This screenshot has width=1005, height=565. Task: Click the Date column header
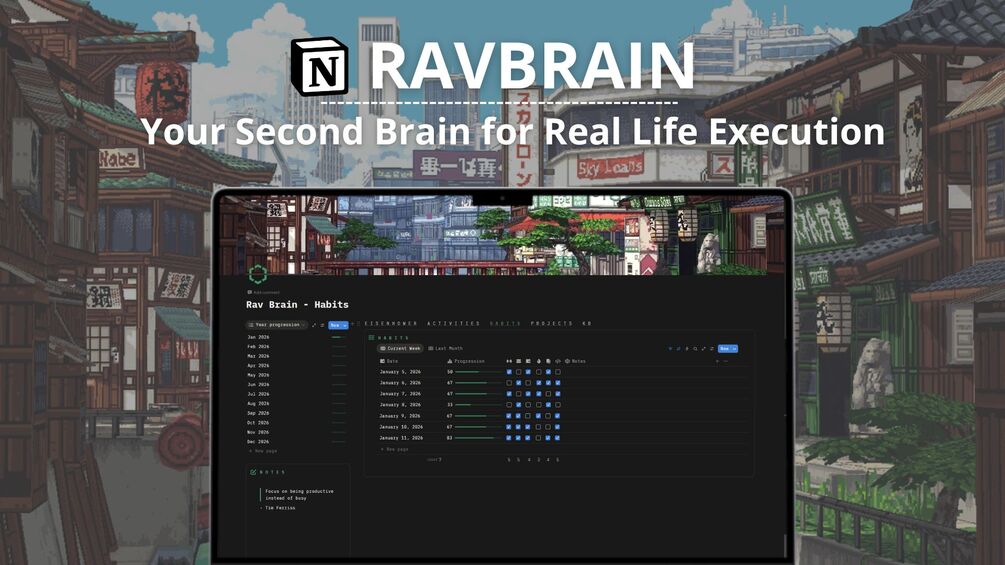coord(389,361)
